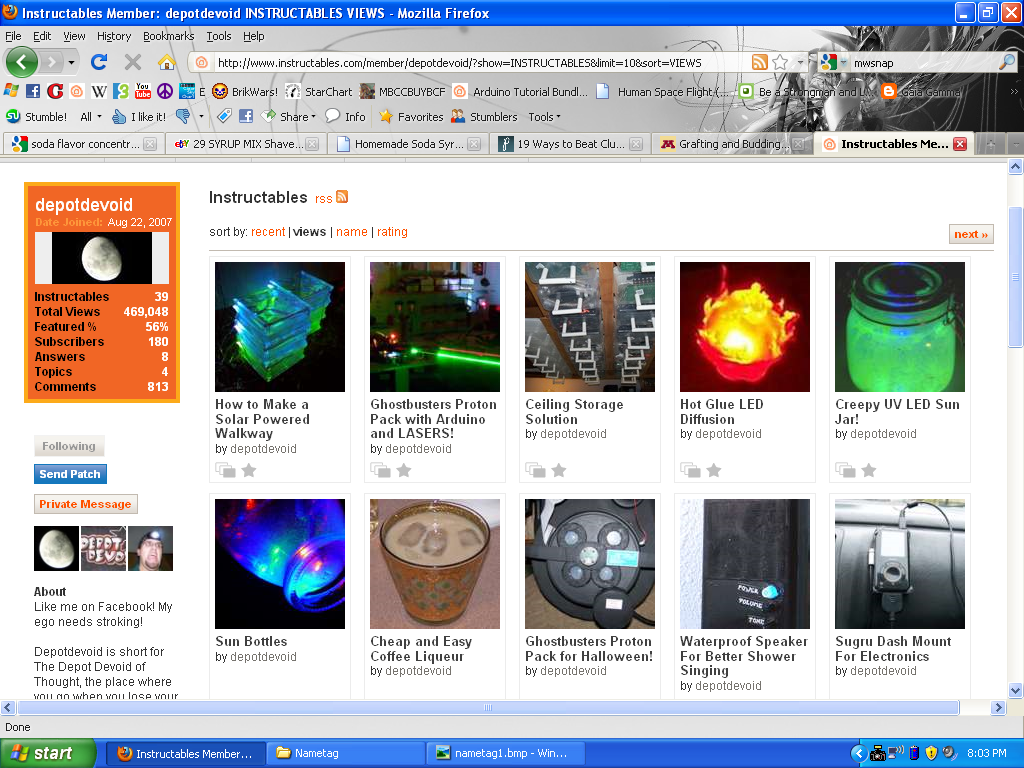Click the grey Stop loading X icon
This screenshot has height=768, width=1024.
(133, 62)
